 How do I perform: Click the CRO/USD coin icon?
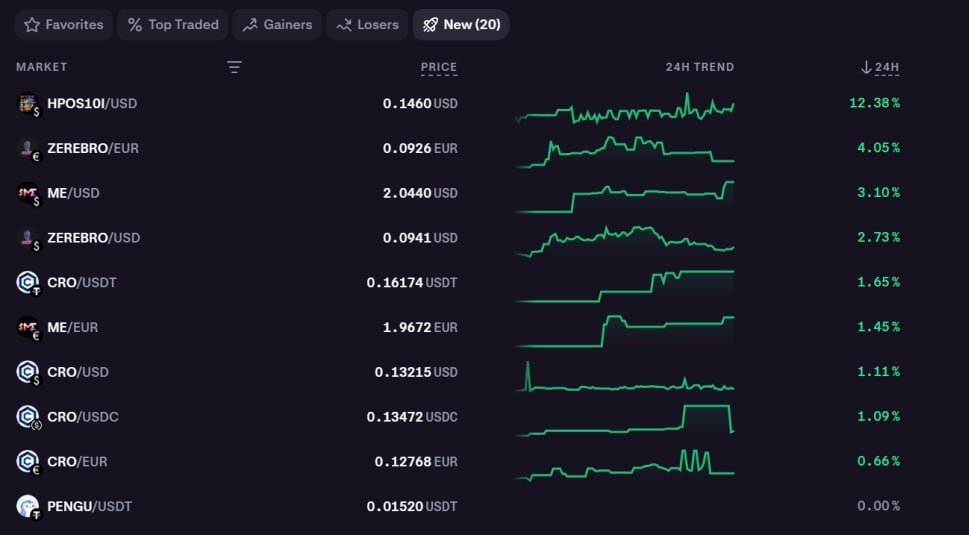point(28,373)
